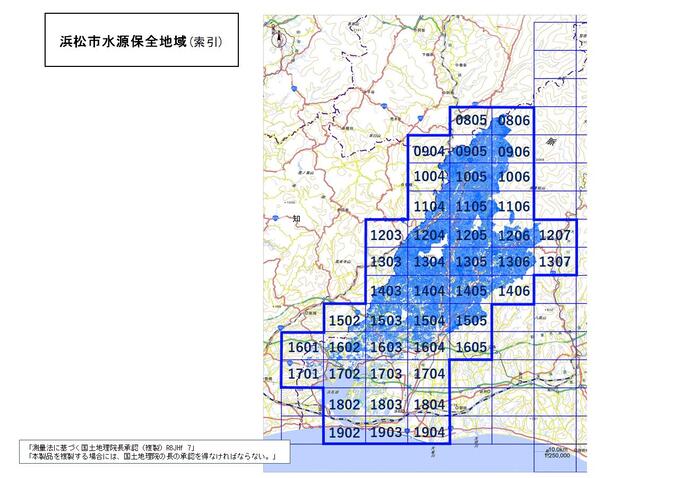Click map tile labeled 1105
Viewport: 690px width, 478px height.
tap(471, 206)
